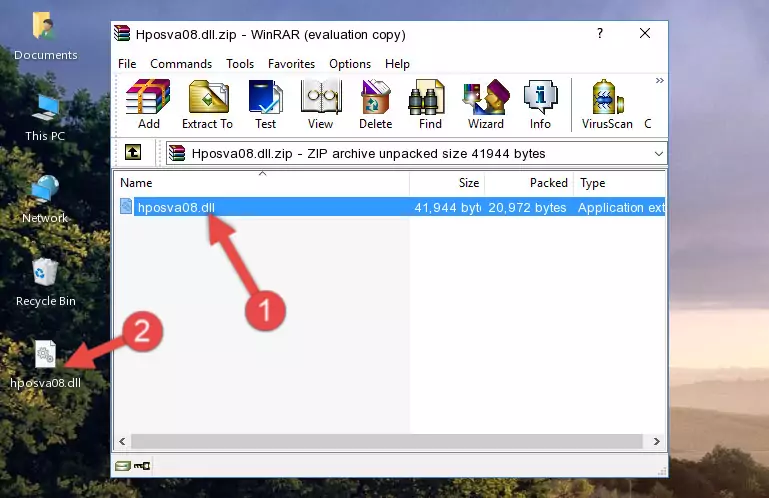The height and width of the screenshot is (498, 769).
Task: Select the Documents desktop icon
Action: pos(45,37)
